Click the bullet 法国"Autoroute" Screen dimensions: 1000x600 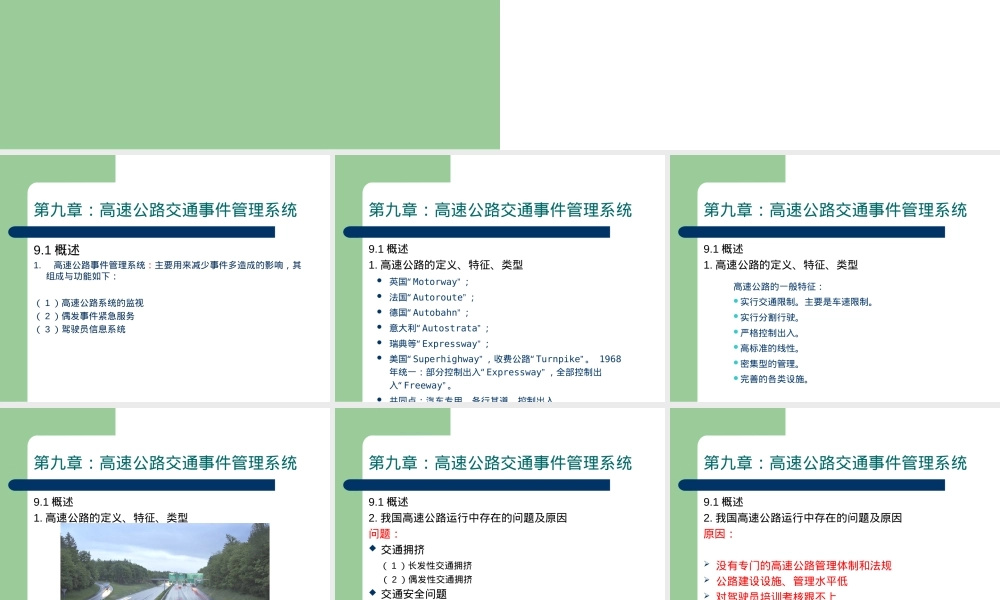tap(432, 297)
